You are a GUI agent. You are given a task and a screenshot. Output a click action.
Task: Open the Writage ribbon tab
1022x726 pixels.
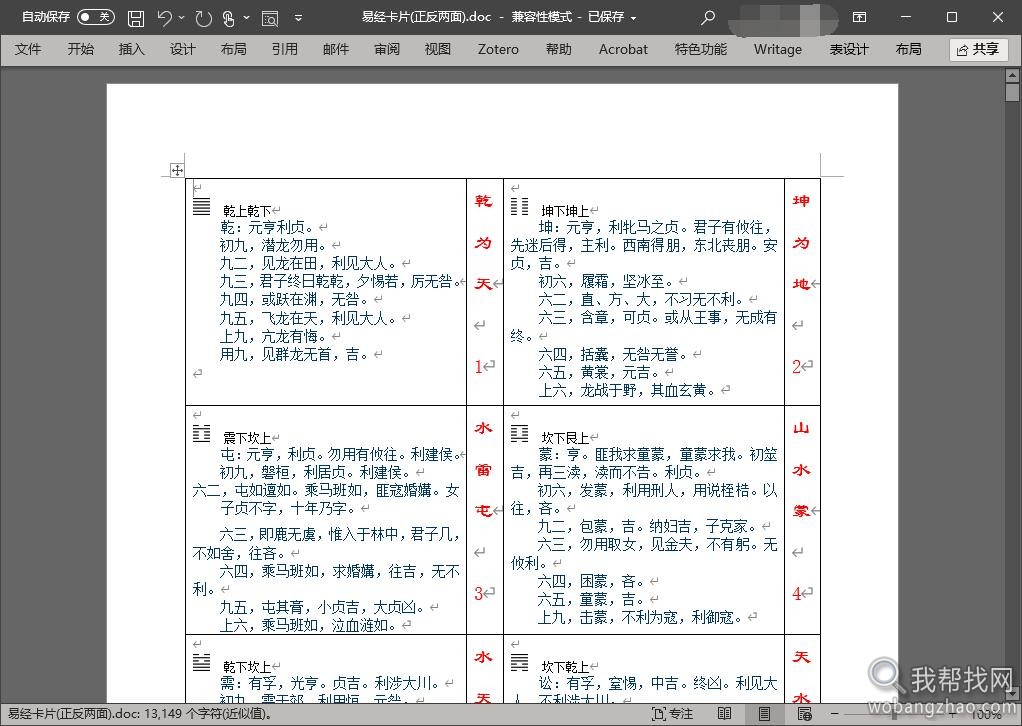click(x=778, y=50)
